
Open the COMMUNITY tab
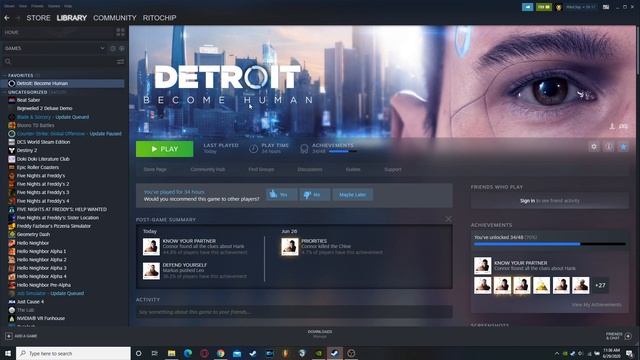115,18
